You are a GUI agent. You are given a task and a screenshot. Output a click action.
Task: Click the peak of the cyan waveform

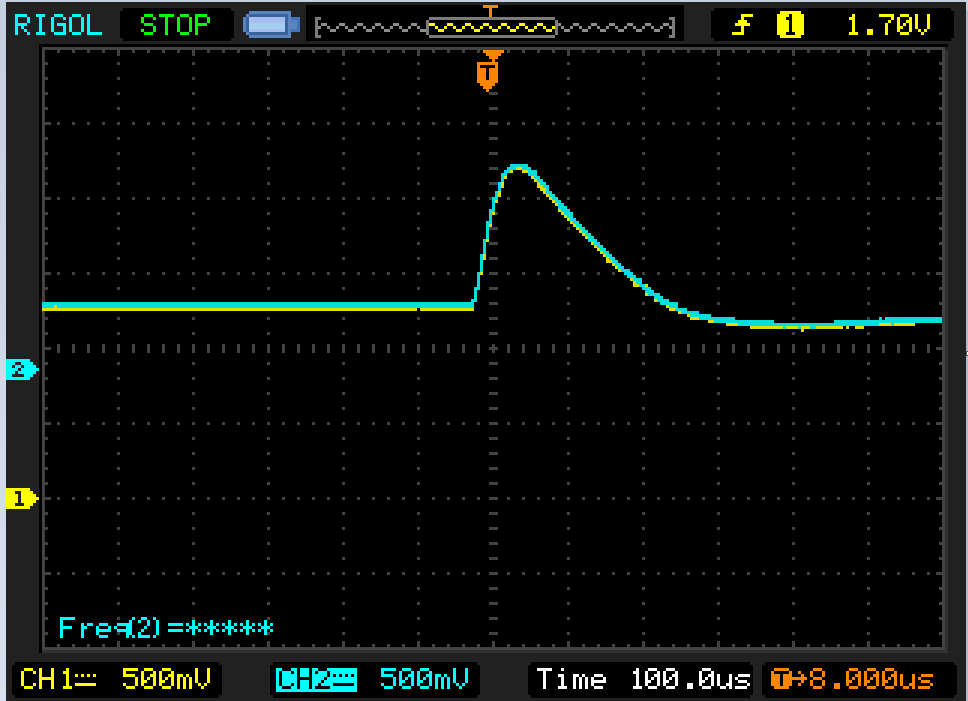click(x=518, y=167)
